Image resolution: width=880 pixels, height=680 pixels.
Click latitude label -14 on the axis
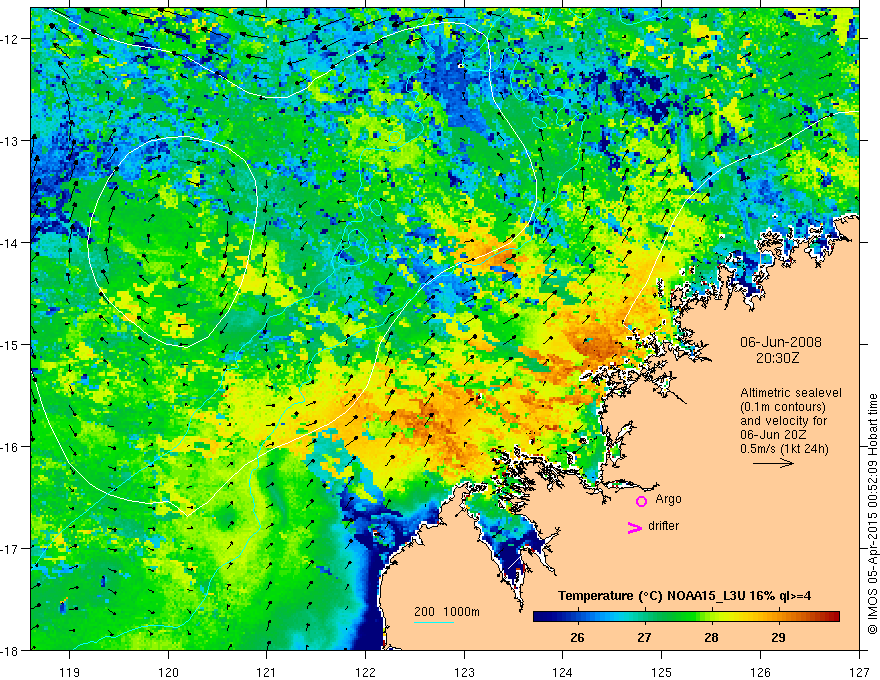(x=10, y=243)
